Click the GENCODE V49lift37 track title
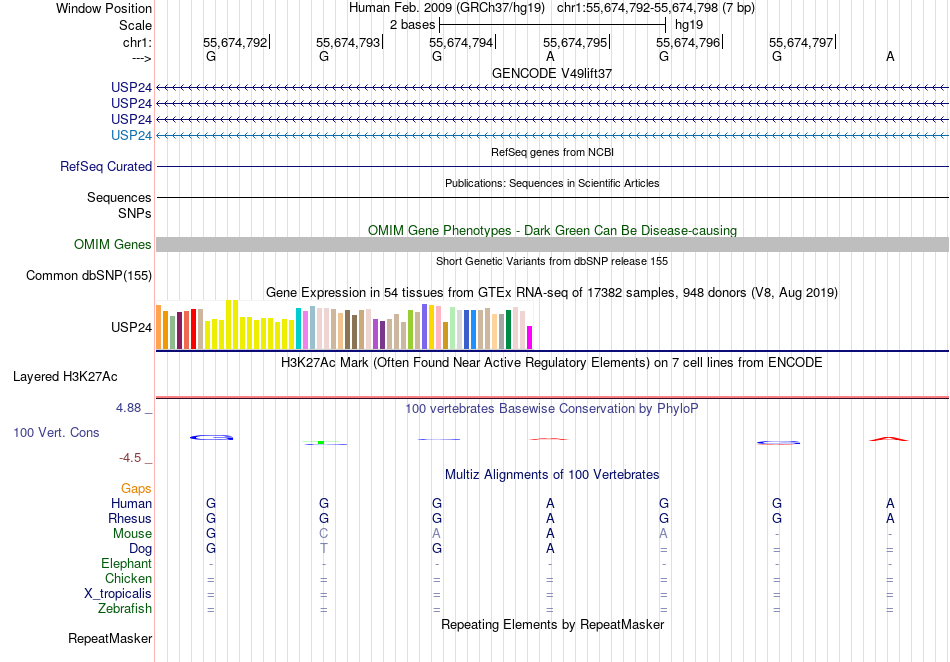 552,74
